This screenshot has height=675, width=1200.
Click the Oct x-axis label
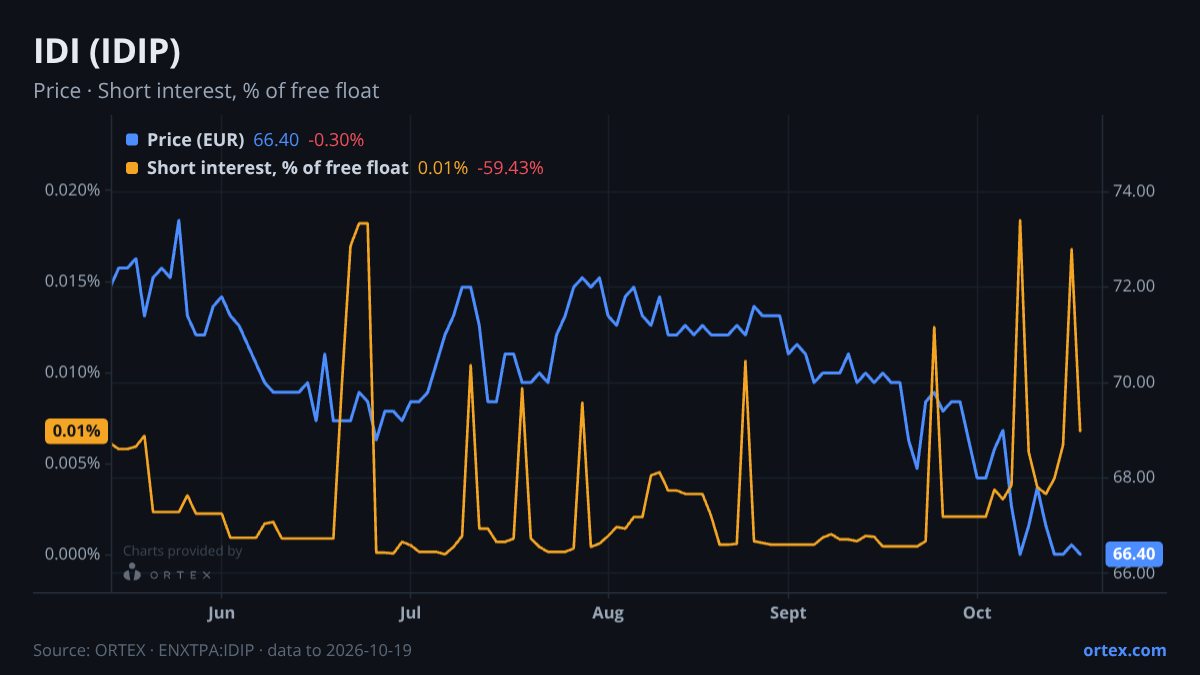977,613
